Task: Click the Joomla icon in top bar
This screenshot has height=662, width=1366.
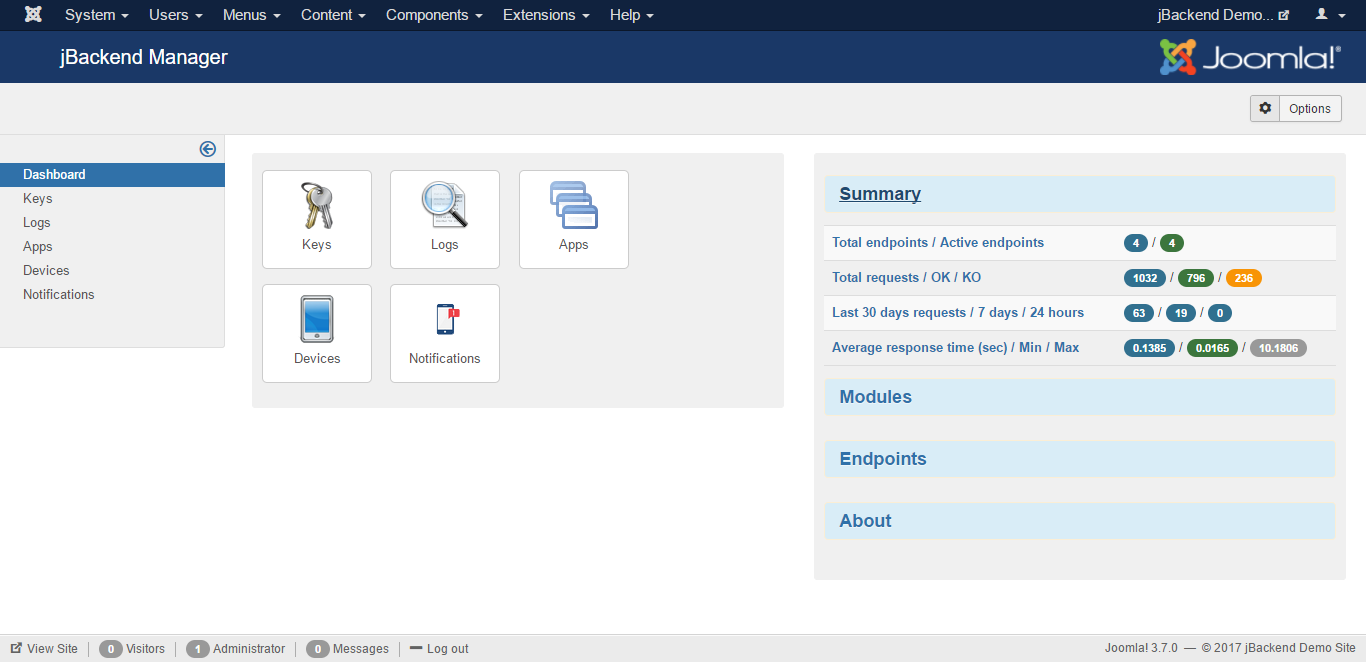Action: 33,15
